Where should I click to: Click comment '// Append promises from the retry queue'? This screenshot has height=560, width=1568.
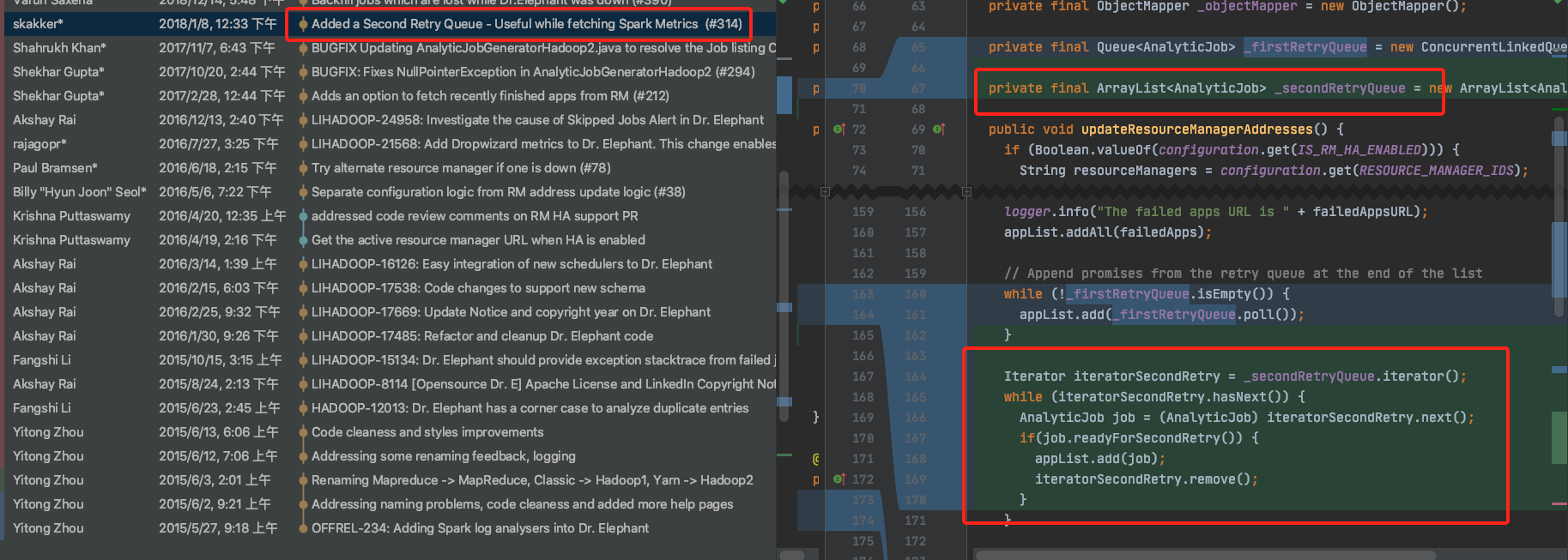(1243, 274)
